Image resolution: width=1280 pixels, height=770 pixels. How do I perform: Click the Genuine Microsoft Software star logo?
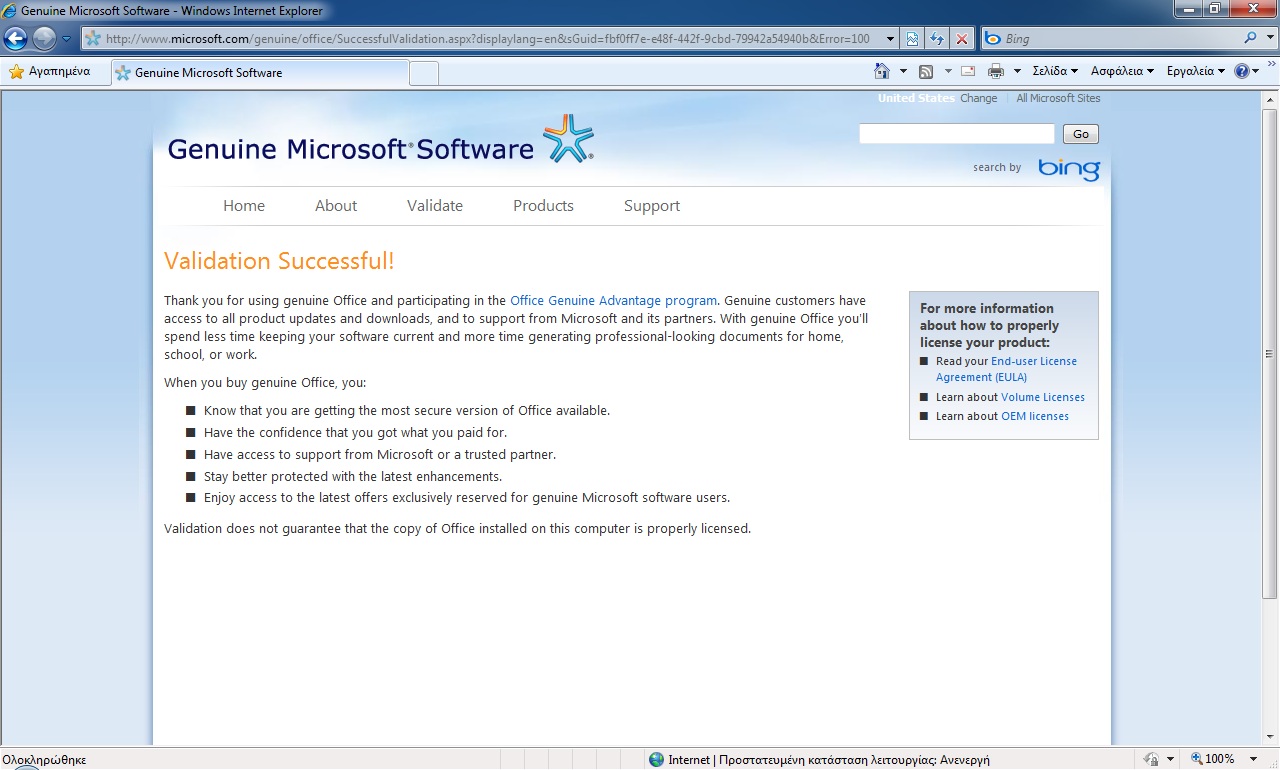tap(568, 139)
